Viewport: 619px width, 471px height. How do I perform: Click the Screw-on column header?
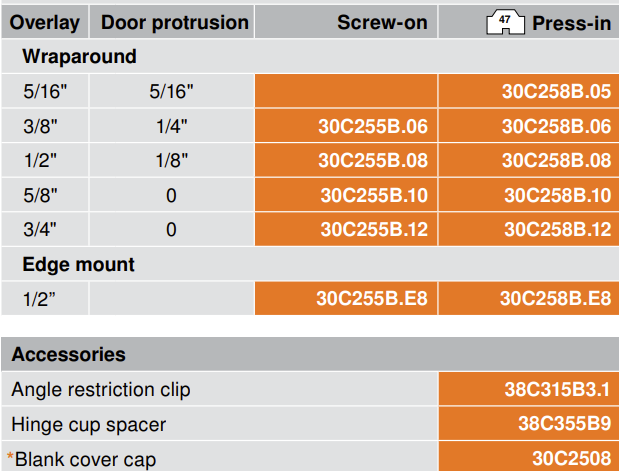[x=382, y=23]
